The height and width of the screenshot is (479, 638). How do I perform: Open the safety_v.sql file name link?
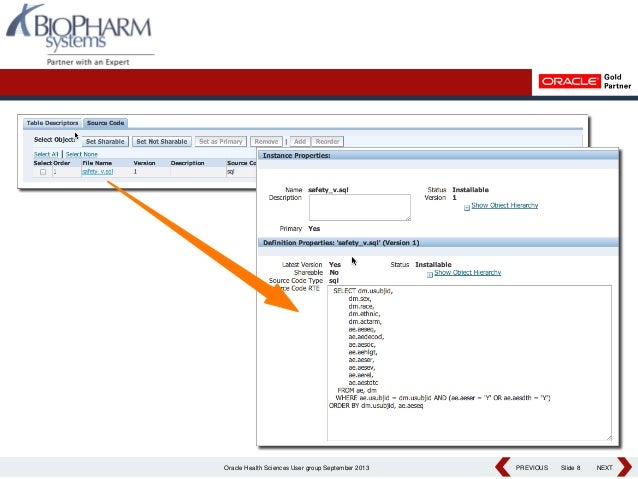pyautogui.click(x=98, y=172)
